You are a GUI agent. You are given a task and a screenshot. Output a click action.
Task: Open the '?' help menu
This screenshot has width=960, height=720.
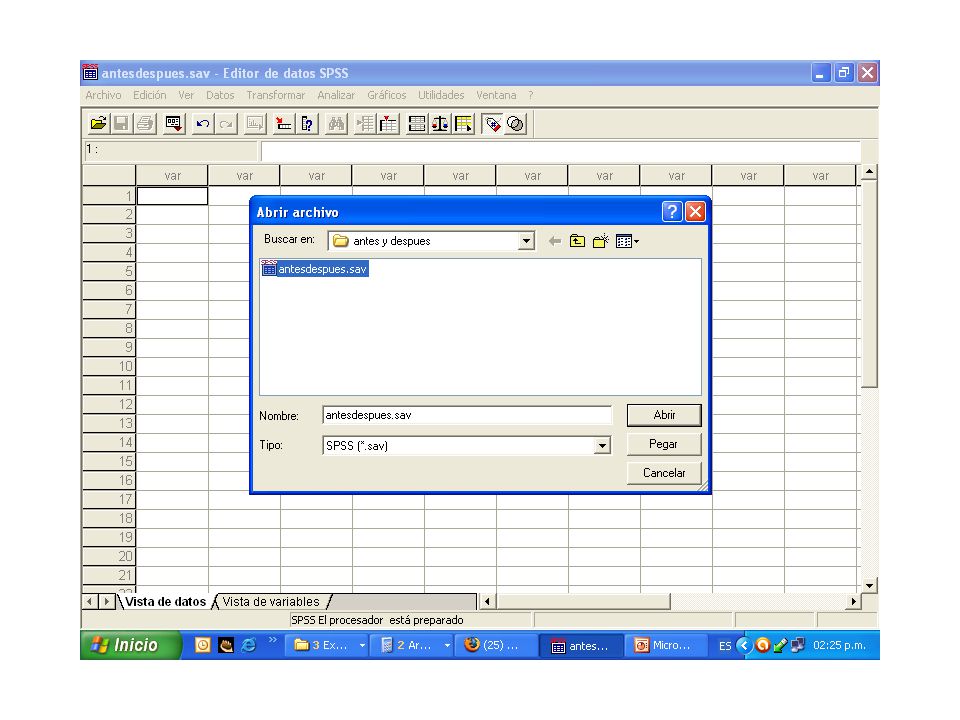pos(531,95)
